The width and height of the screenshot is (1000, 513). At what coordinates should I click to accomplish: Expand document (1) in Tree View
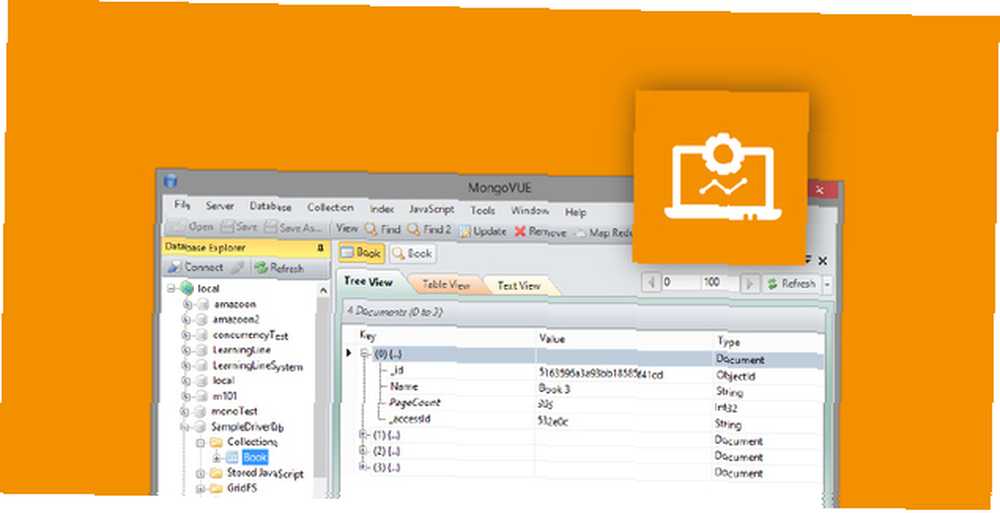pos(364,435)
